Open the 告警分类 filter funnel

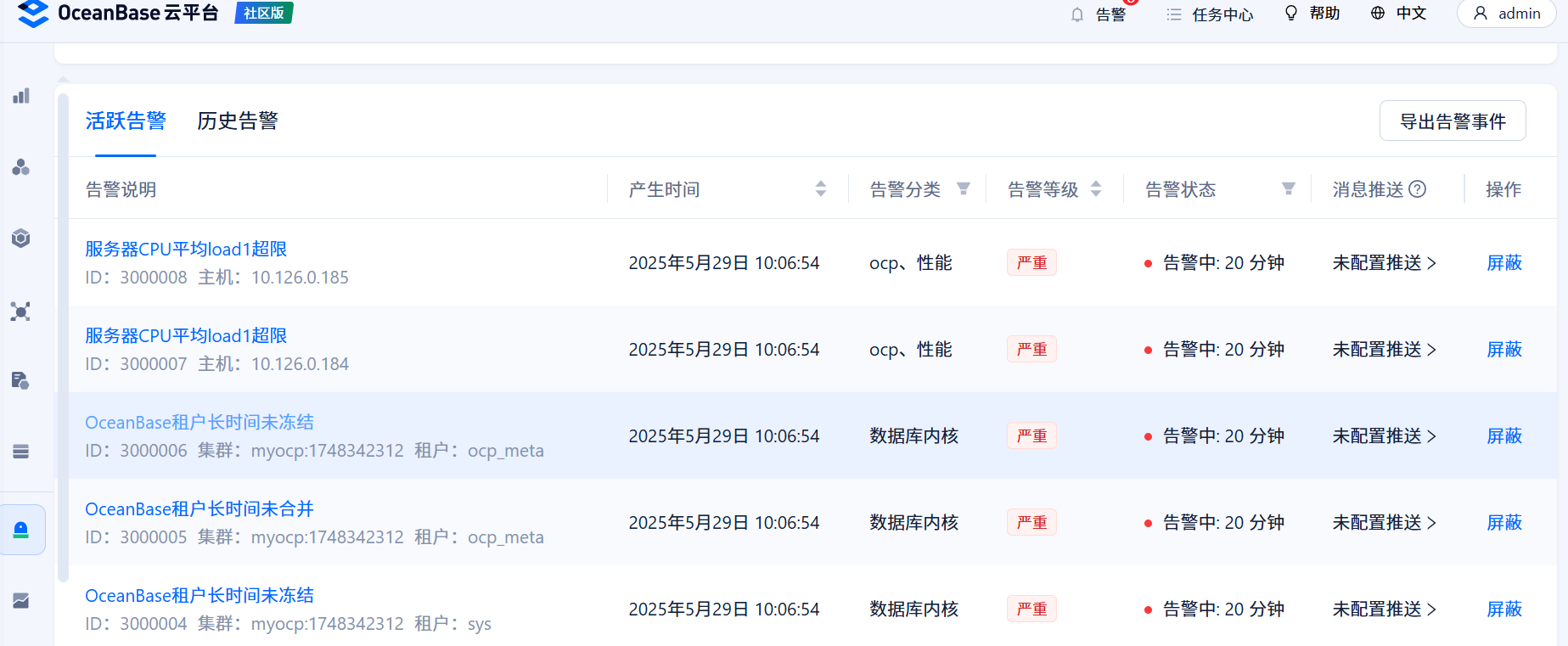pos(964,188)
